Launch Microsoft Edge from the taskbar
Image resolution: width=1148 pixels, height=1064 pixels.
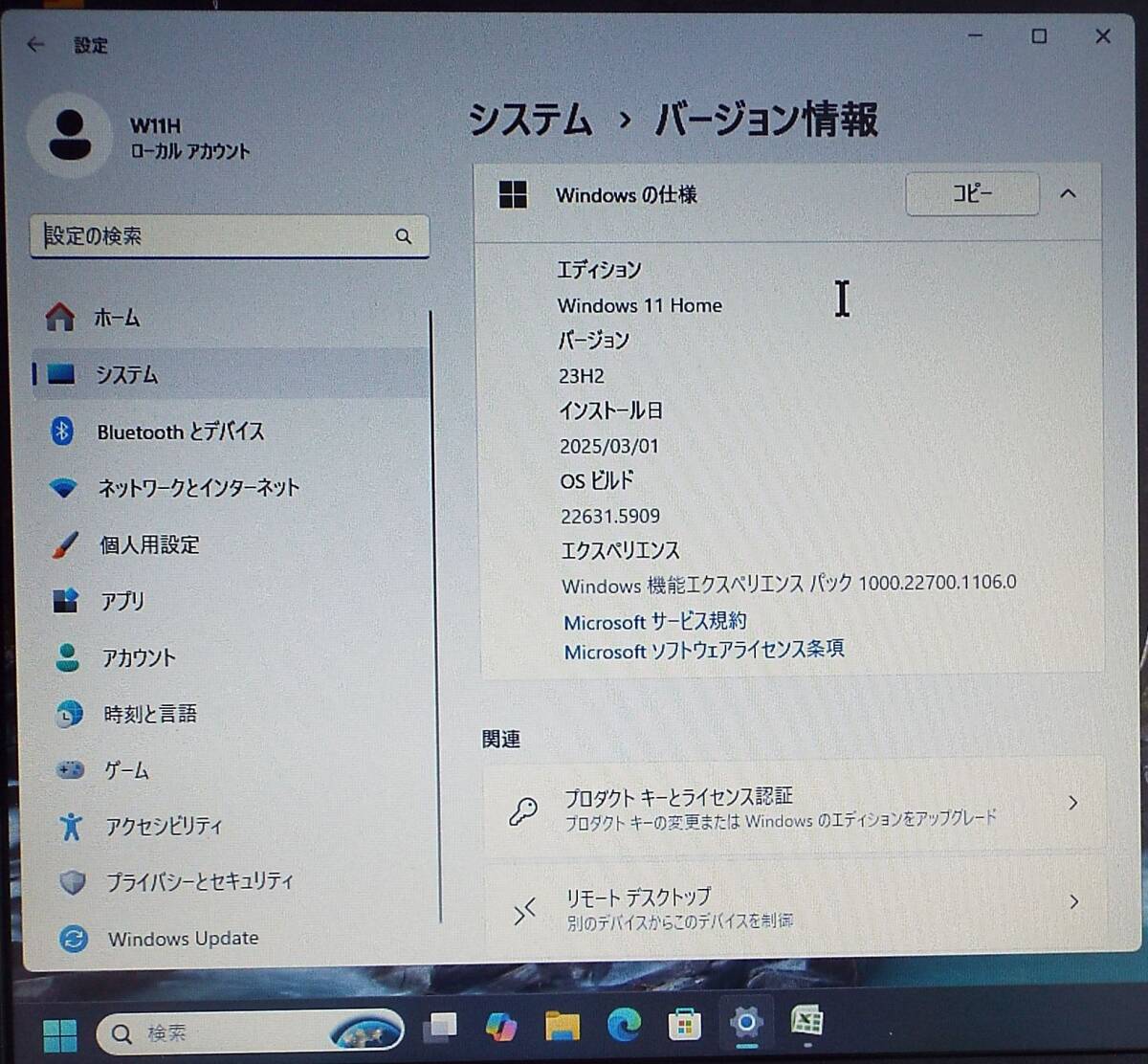point(624,1026)
